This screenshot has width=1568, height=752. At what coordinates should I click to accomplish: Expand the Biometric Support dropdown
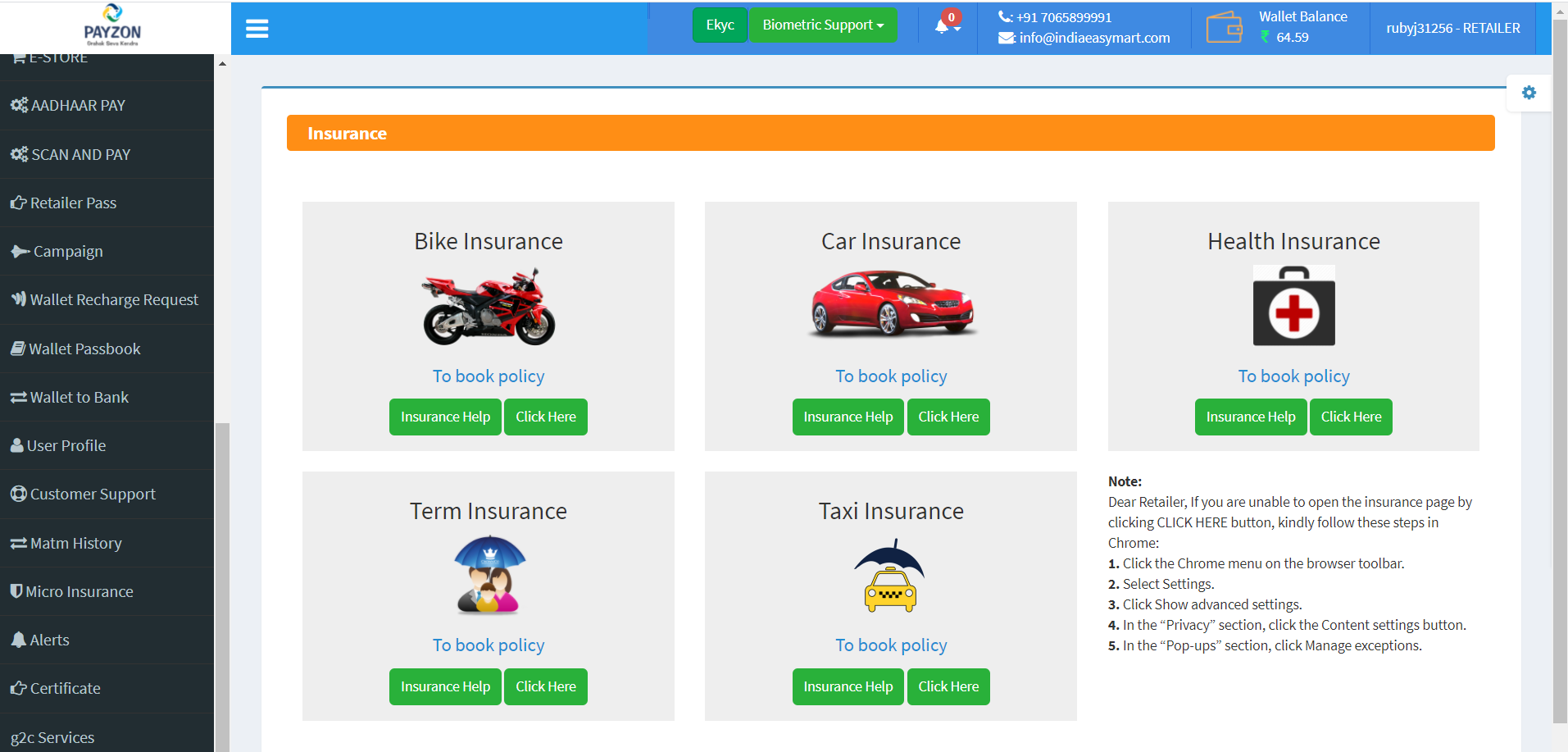(x=823, y=25)
